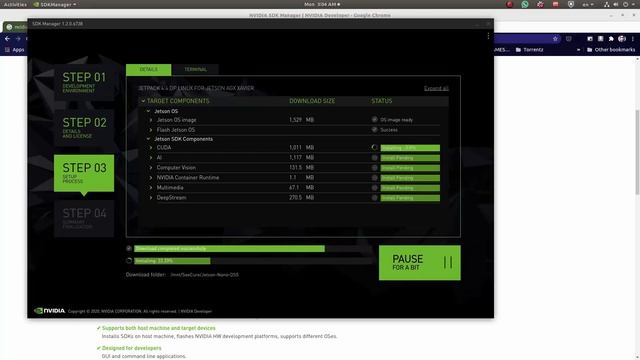Click the overall installing spinner icon
Screen dimensions: 640x360
click(x=129, y=260)
